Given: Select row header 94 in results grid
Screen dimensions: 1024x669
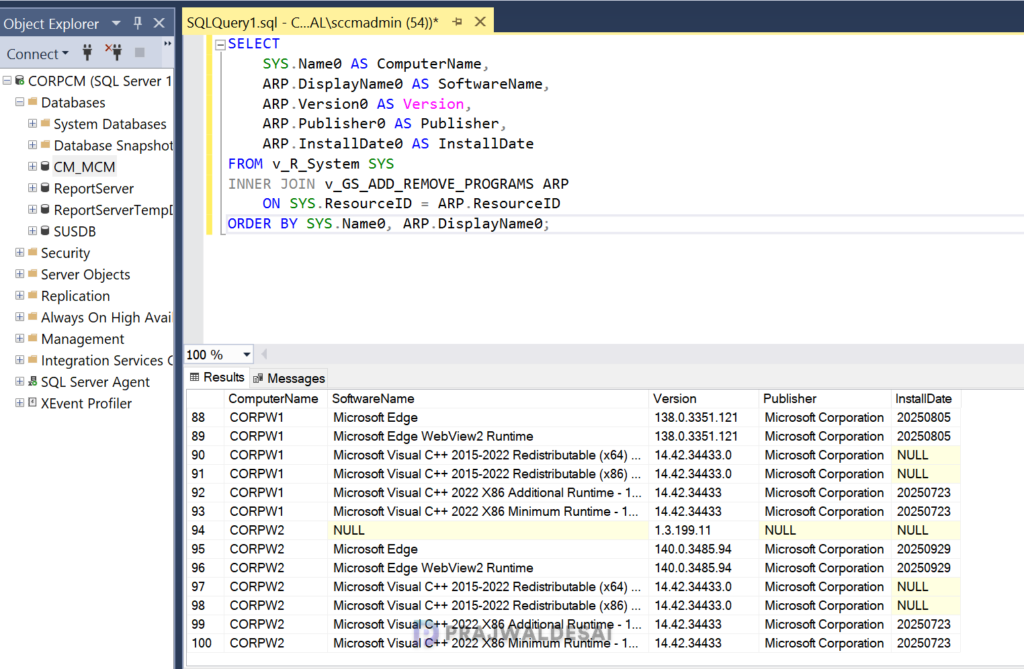Looking at the screenshot, I should [x=205, y=530].
